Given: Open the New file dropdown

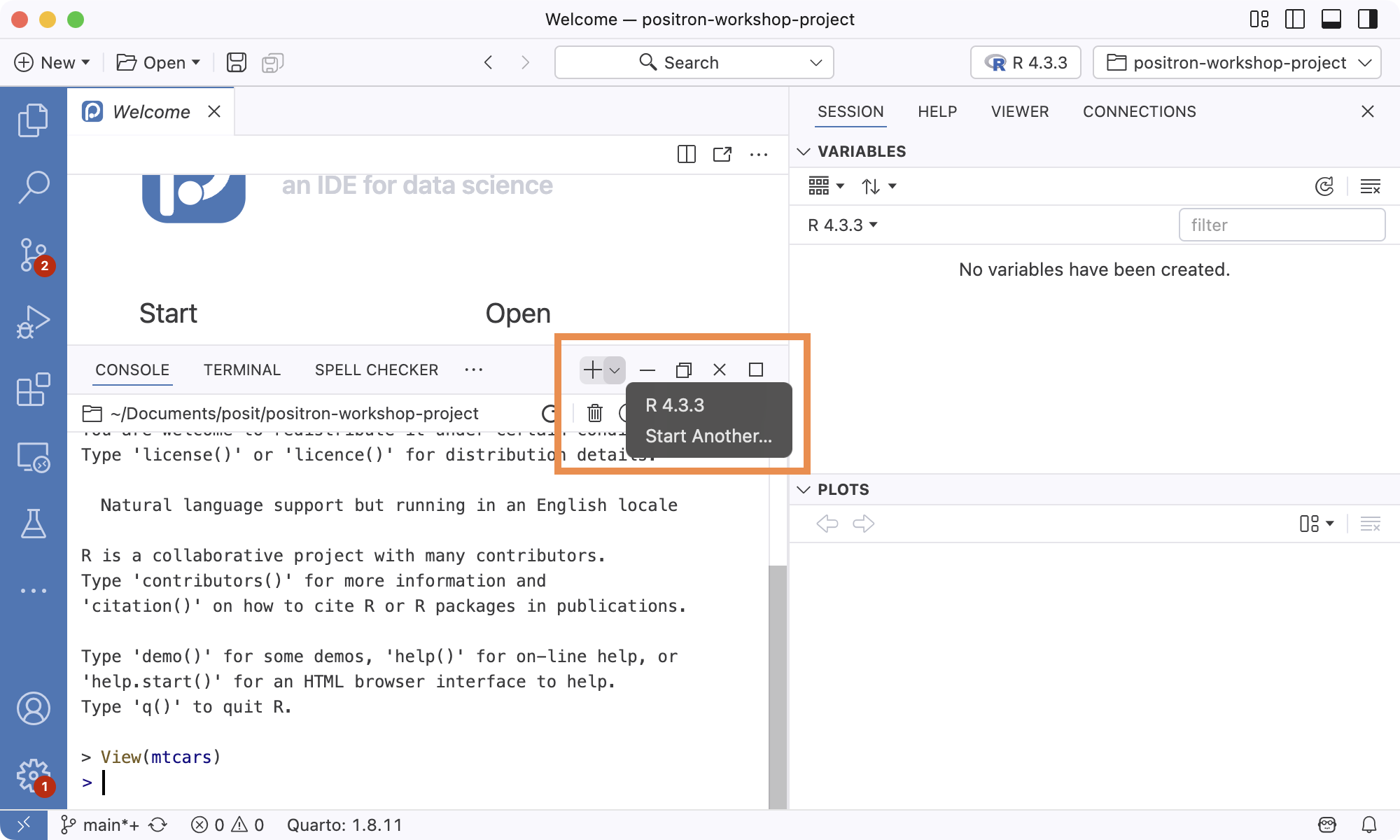Looking at the screenshot, I should (52, 62).
